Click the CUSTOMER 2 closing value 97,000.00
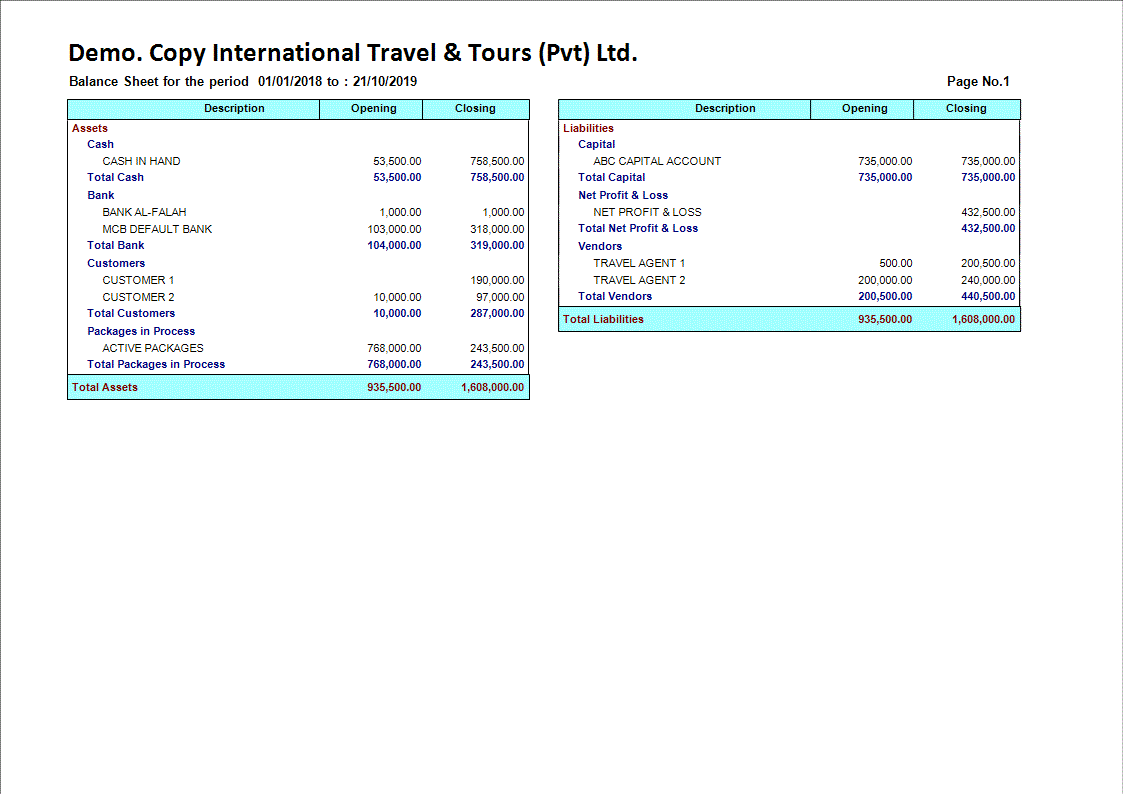Viewport: 1123px width, 794px height. (x=500, y=297)
